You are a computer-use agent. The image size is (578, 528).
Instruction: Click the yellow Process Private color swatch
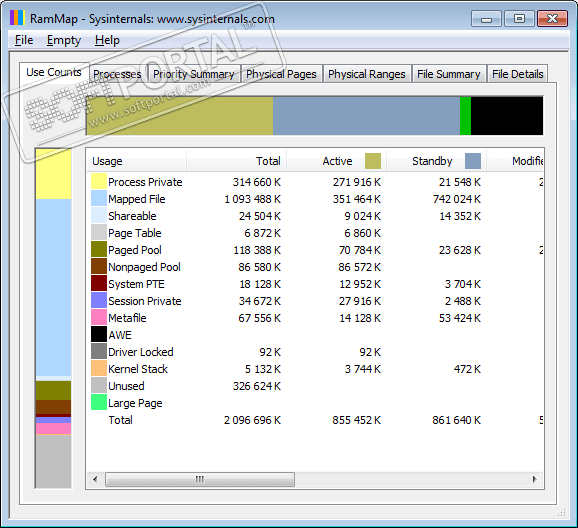tap(99, 182)
